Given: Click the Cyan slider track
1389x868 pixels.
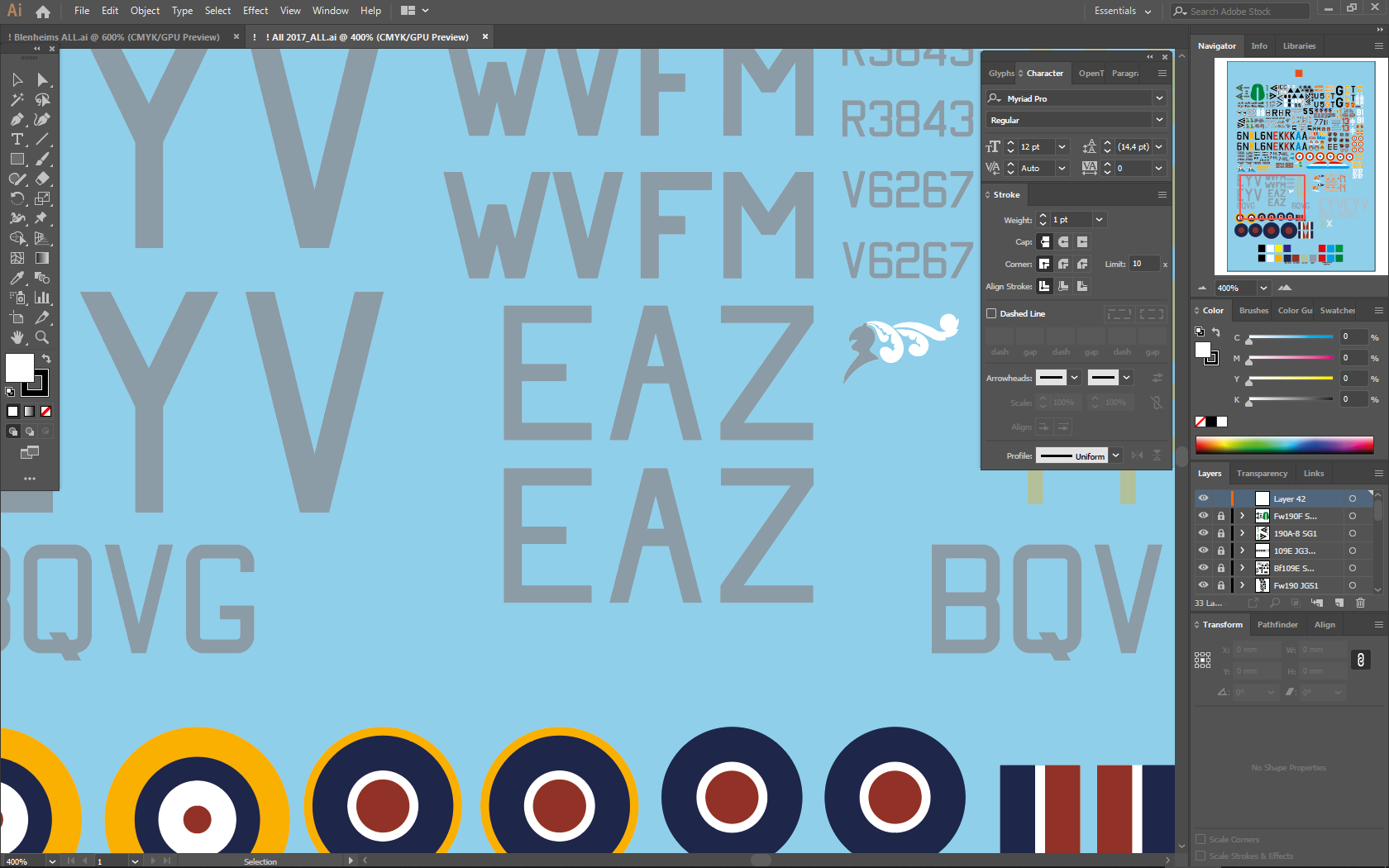Looking at the screenshot, I should 1291,337.
